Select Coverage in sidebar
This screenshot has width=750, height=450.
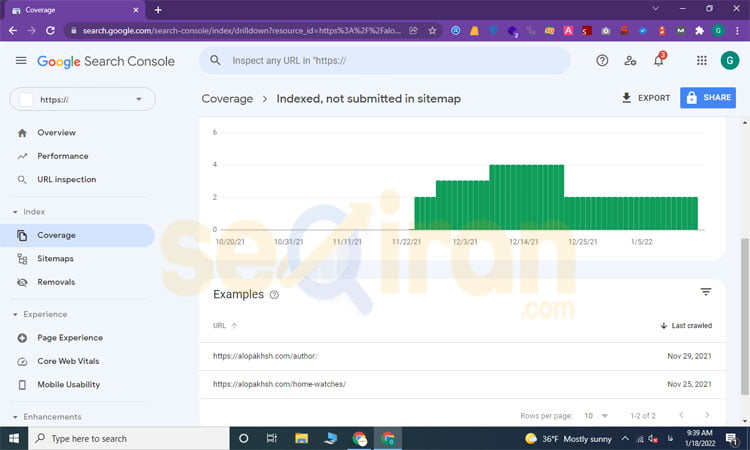(x=77, y=235)
